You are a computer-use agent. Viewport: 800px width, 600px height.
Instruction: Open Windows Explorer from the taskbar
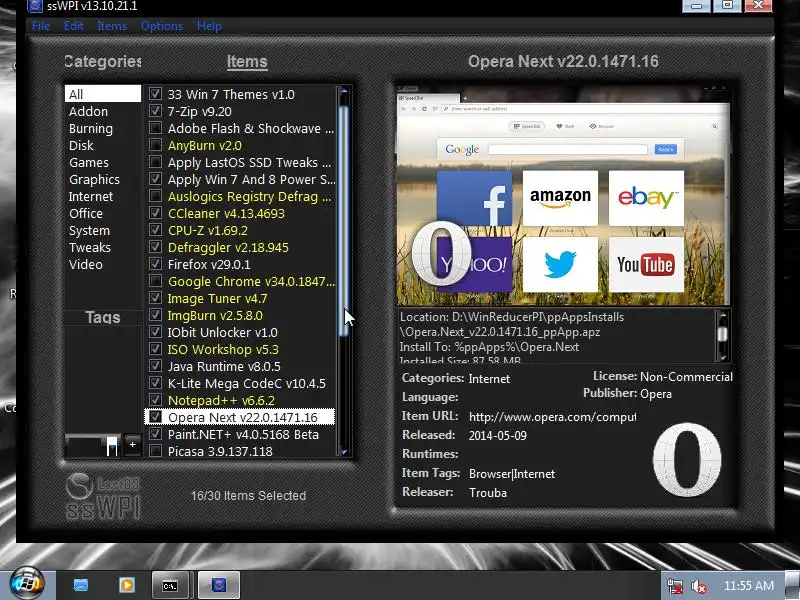tap(81, 585)
